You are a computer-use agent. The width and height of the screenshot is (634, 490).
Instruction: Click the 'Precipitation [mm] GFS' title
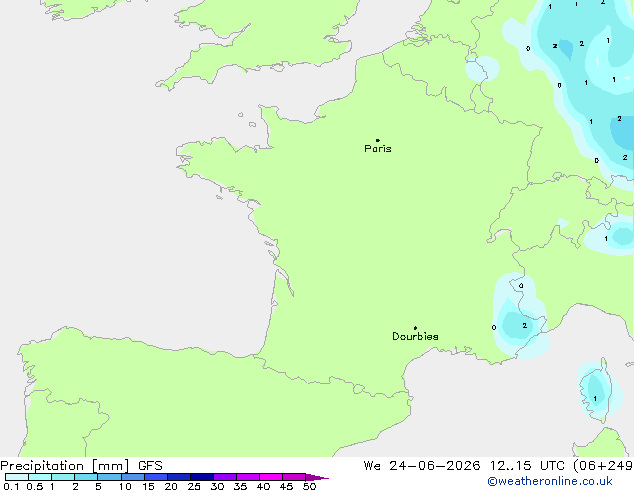pyautogui.click(x=81, y=466)
